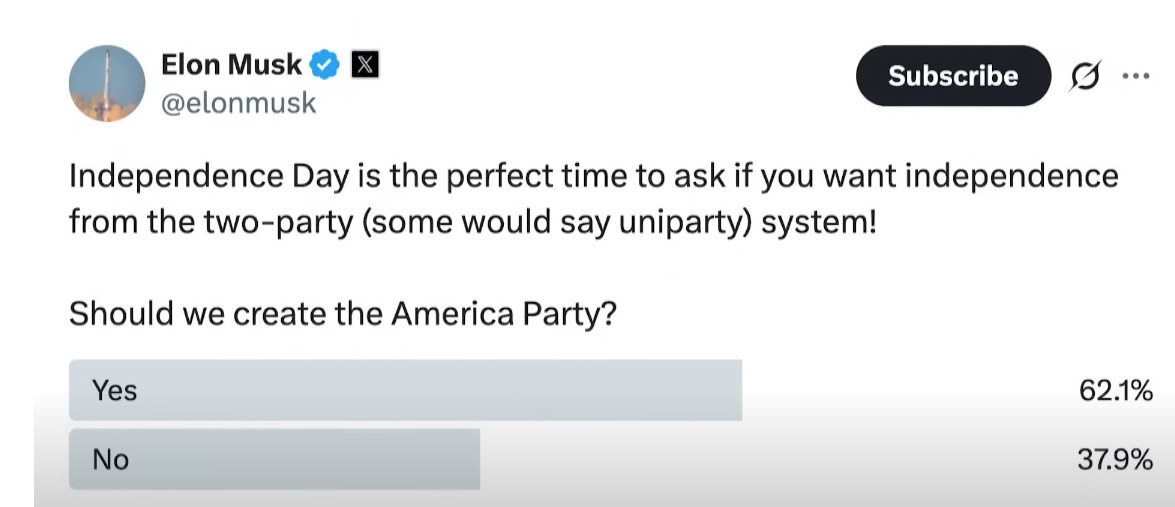Click the Elon Musk display name
1175x507 pixels.
coord(231,65)
